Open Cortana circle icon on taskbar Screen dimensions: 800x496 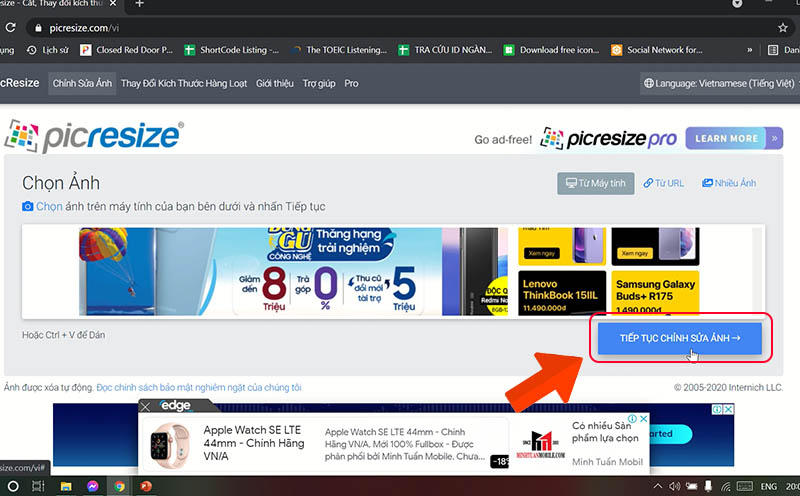click(13, 486)
